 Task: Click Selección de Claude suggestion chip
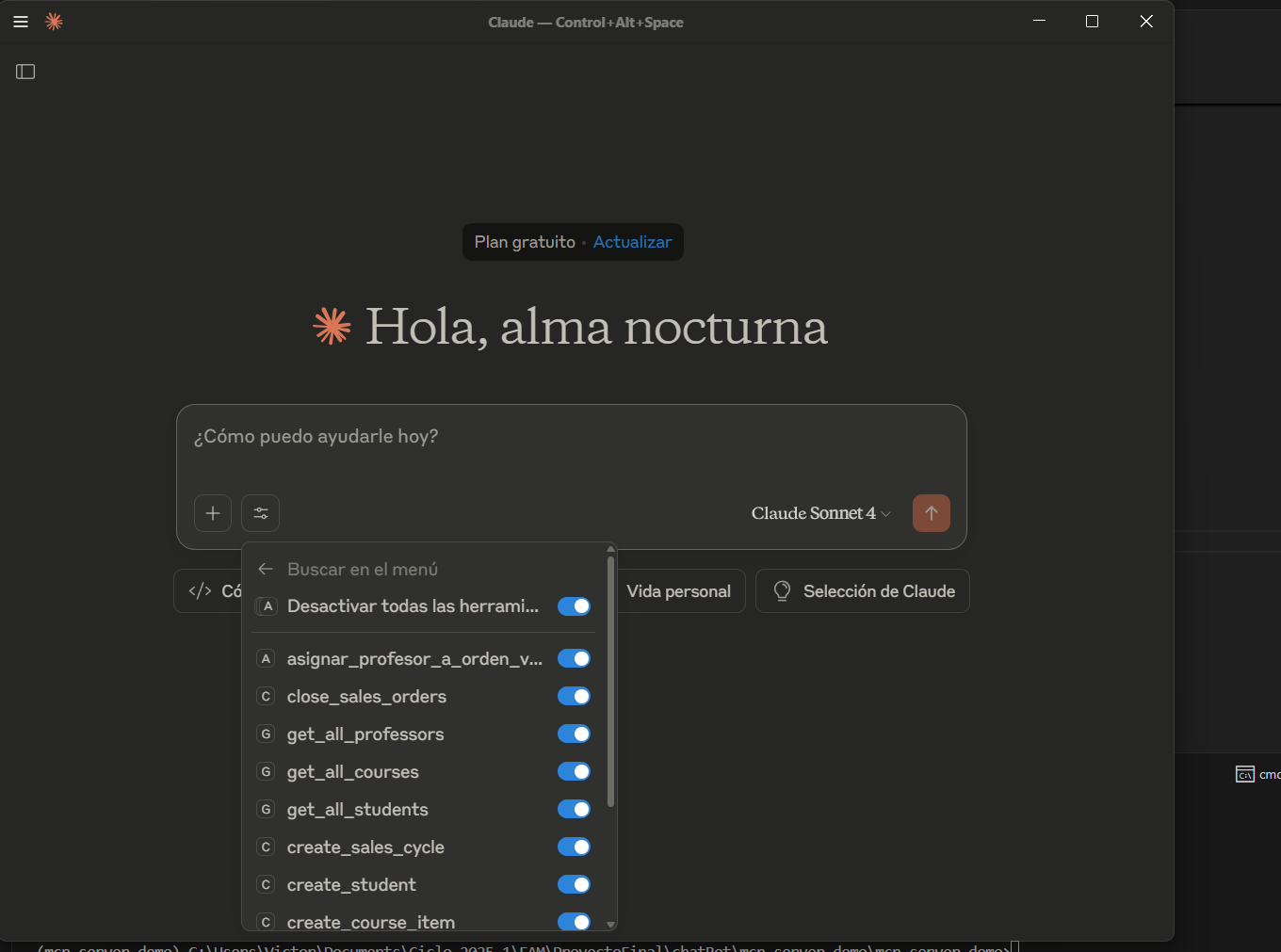863,591
